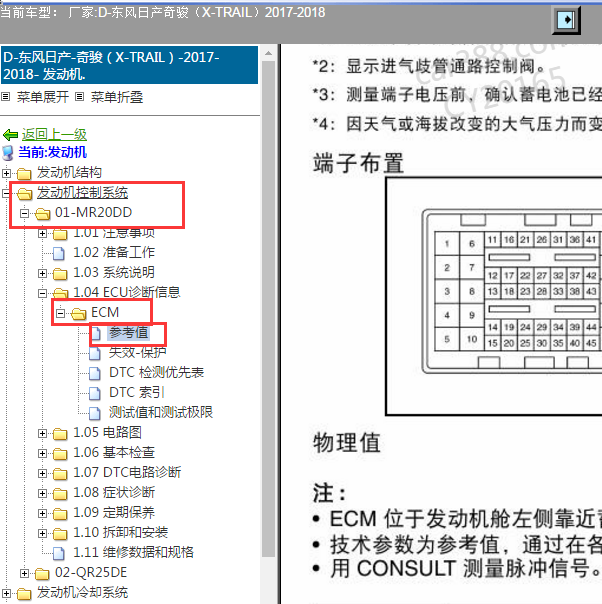Open 1.07 DTC电路诊断 item
Screen dimensions: 602x604
pos(127,473)
